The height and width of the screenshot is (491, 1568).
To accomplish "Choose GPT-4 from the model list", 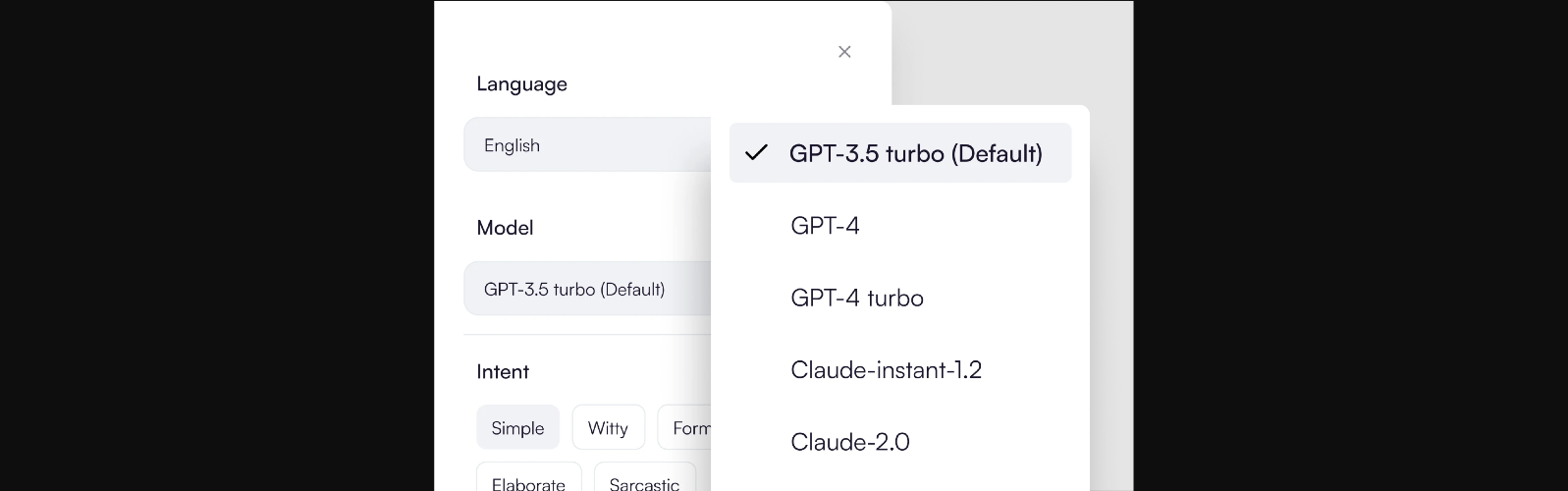I will pos(825,226).
